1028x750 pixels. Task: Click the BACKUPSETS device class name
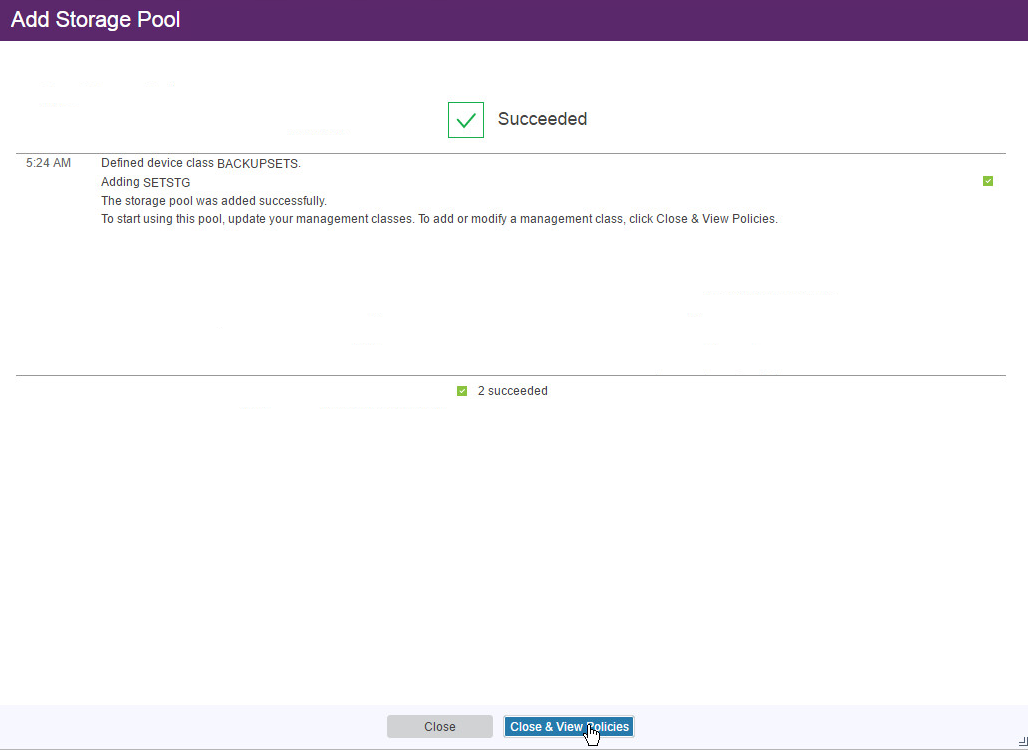click(258, 164)
